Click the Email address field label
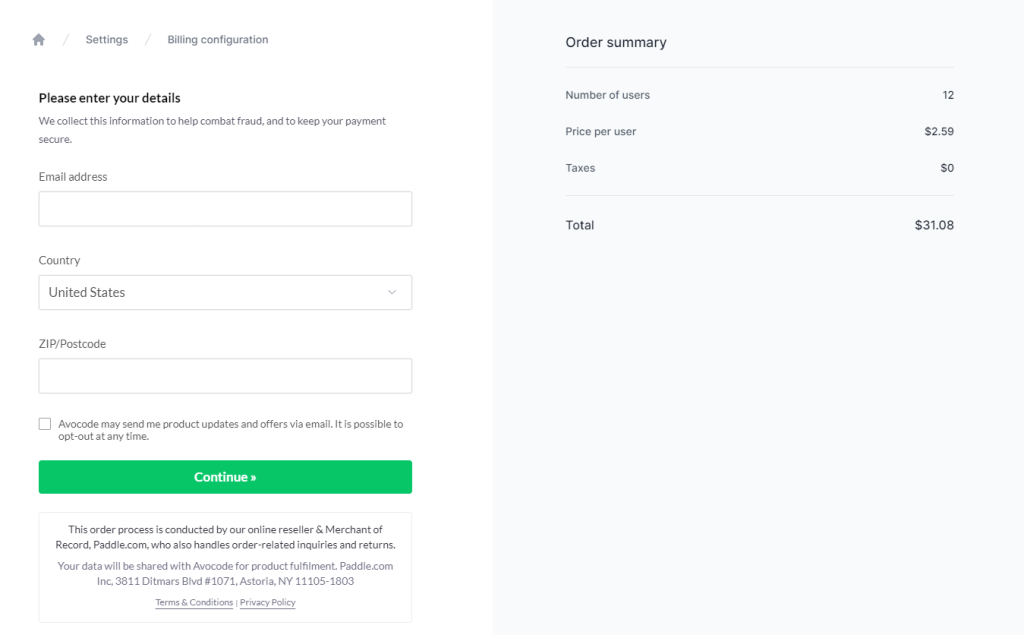 click(73, 177)
